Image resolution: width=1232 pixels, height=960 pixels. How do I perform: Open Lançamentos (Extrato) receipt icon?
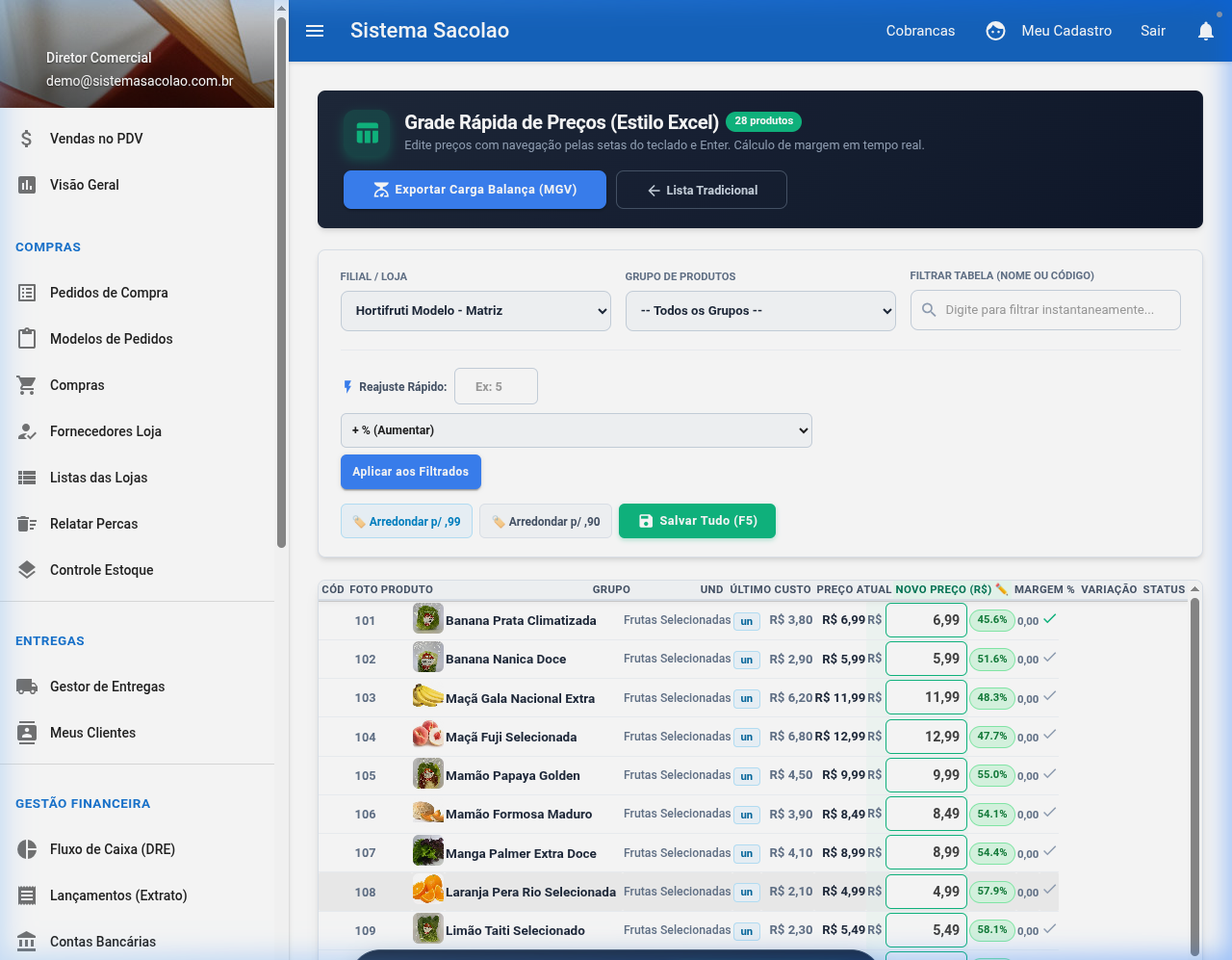tap(27, 895)
